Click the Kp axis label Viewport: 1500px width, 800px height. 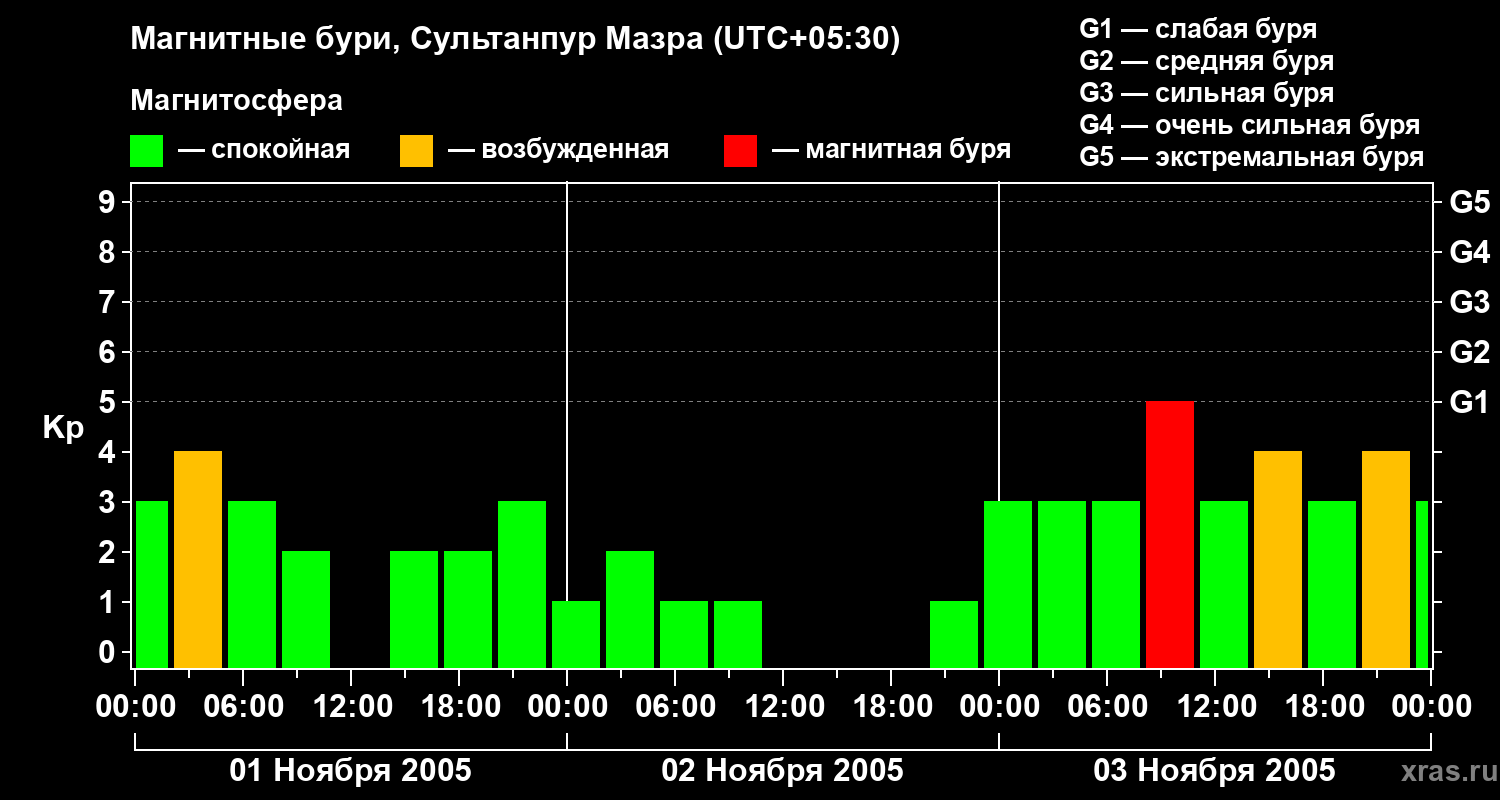[63, 429]
